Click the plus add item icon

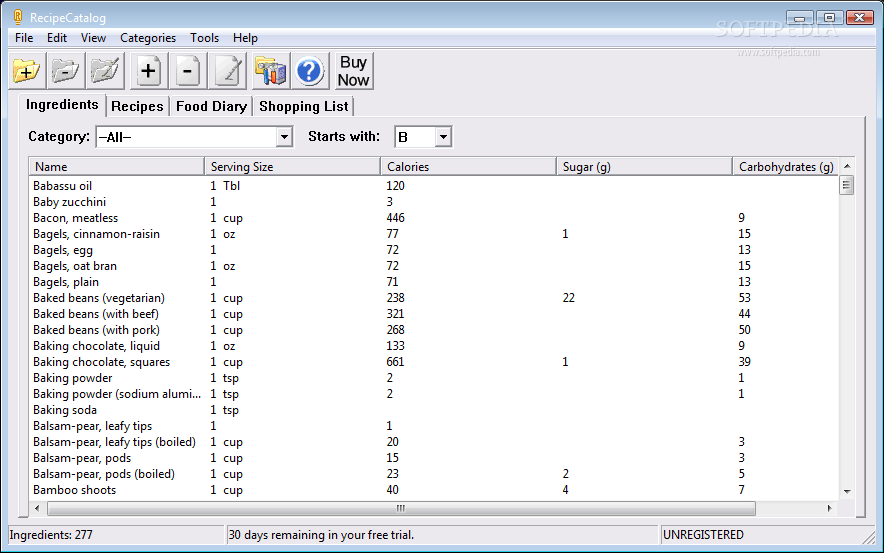coord(149,71)
